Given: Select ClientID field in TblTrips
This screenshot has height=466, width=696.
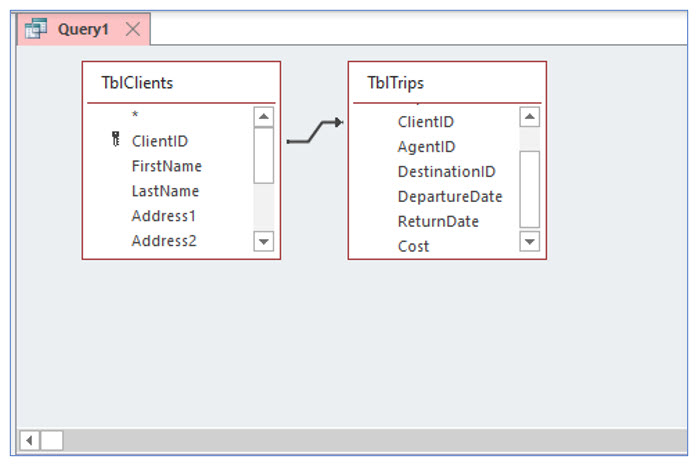Looking at the screenshot, I should (426, 122).
